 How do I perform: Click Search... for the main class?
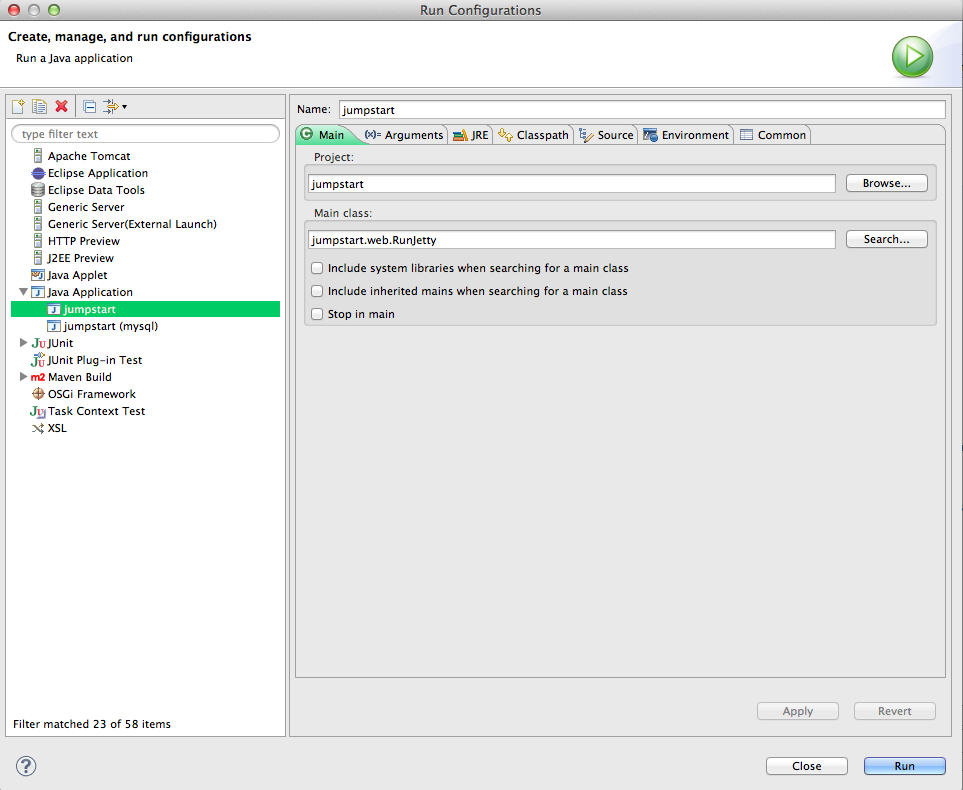point(886,239)
